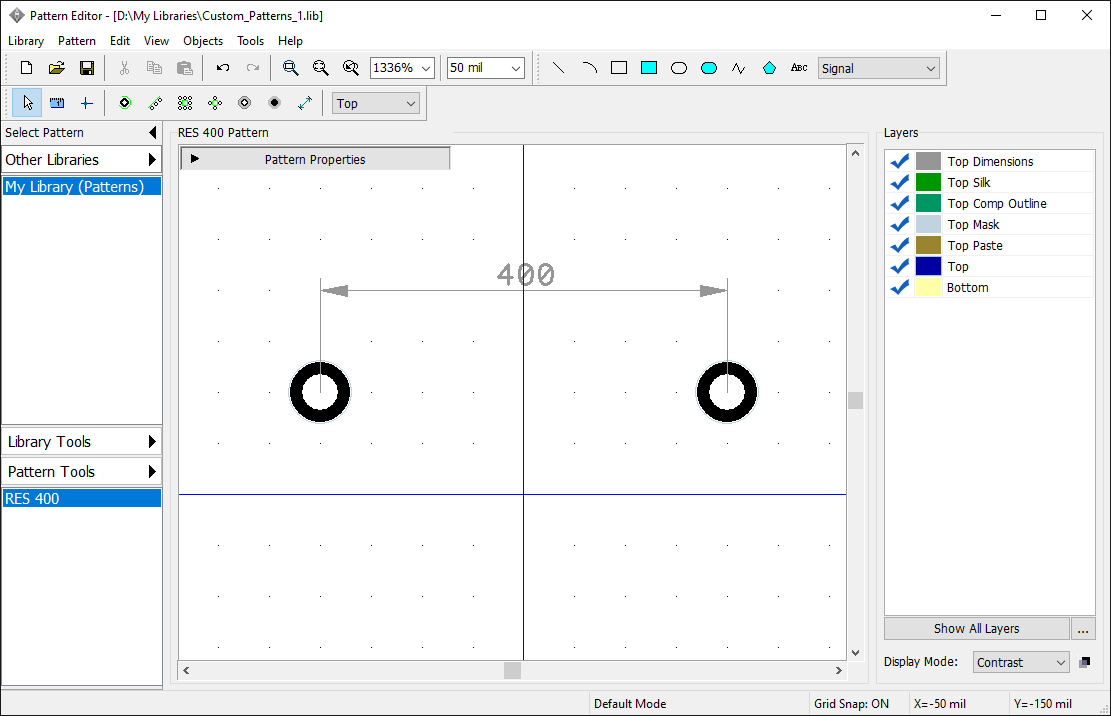
Task: Toggle Top Dimensions layer checkmark
Action: point(900,161)
